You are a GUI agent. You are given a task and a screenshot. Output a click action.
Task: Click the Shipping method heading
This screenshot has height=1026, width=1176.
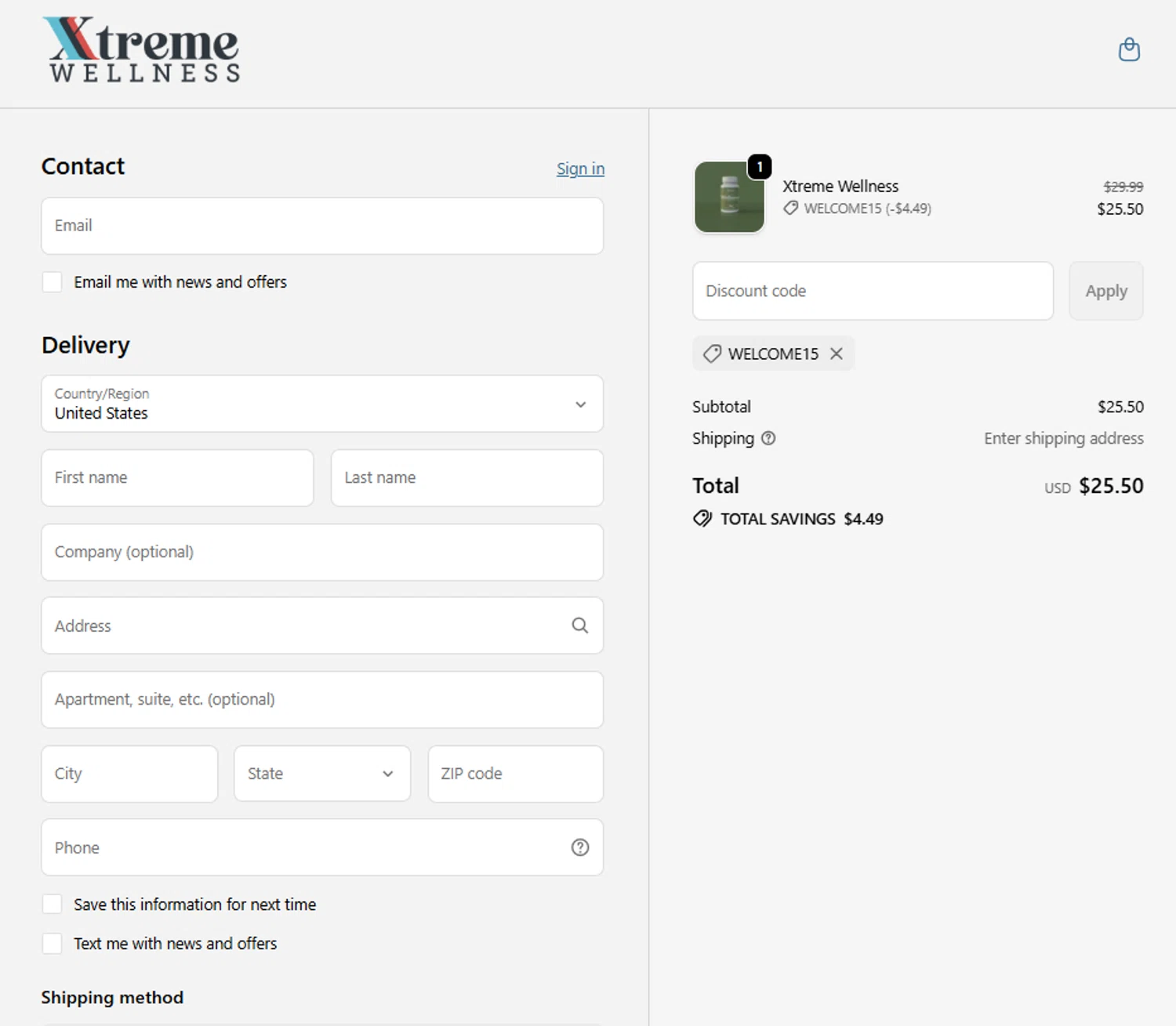click(112, 997)
